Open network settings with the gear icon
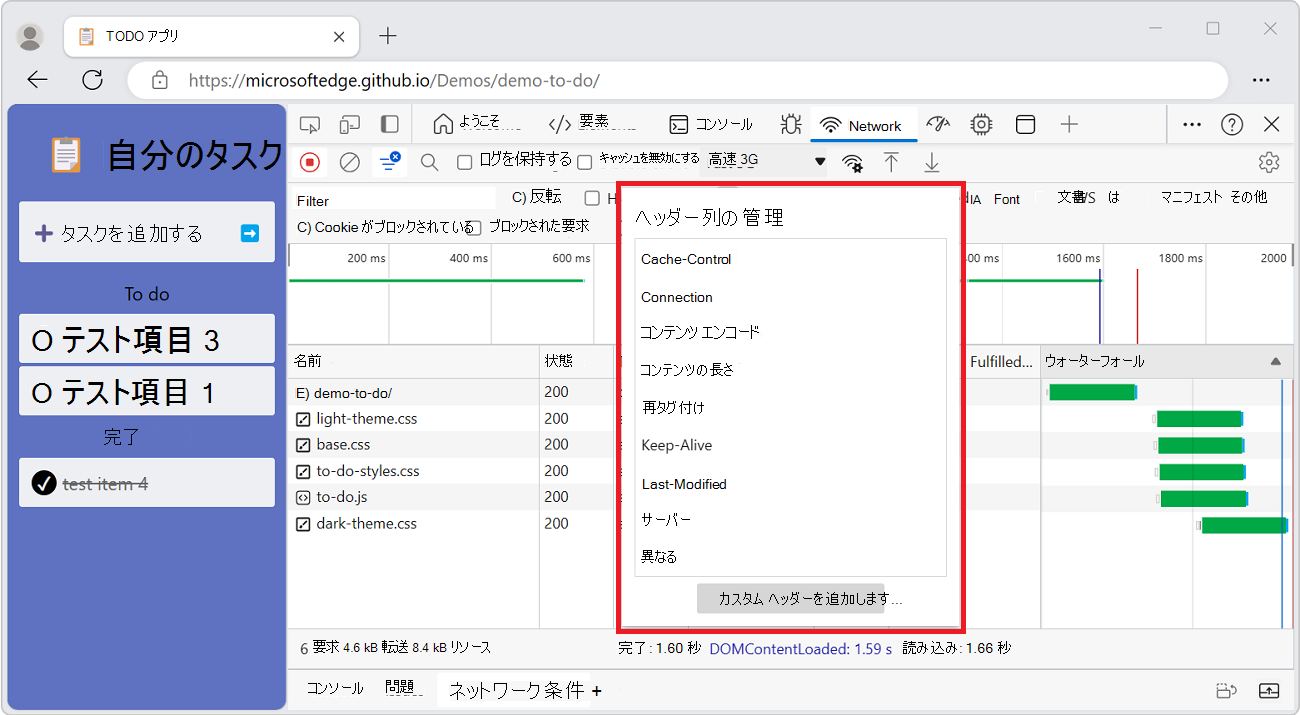The height and width of the screenshot is (715, 1300). click(1269, 161)
